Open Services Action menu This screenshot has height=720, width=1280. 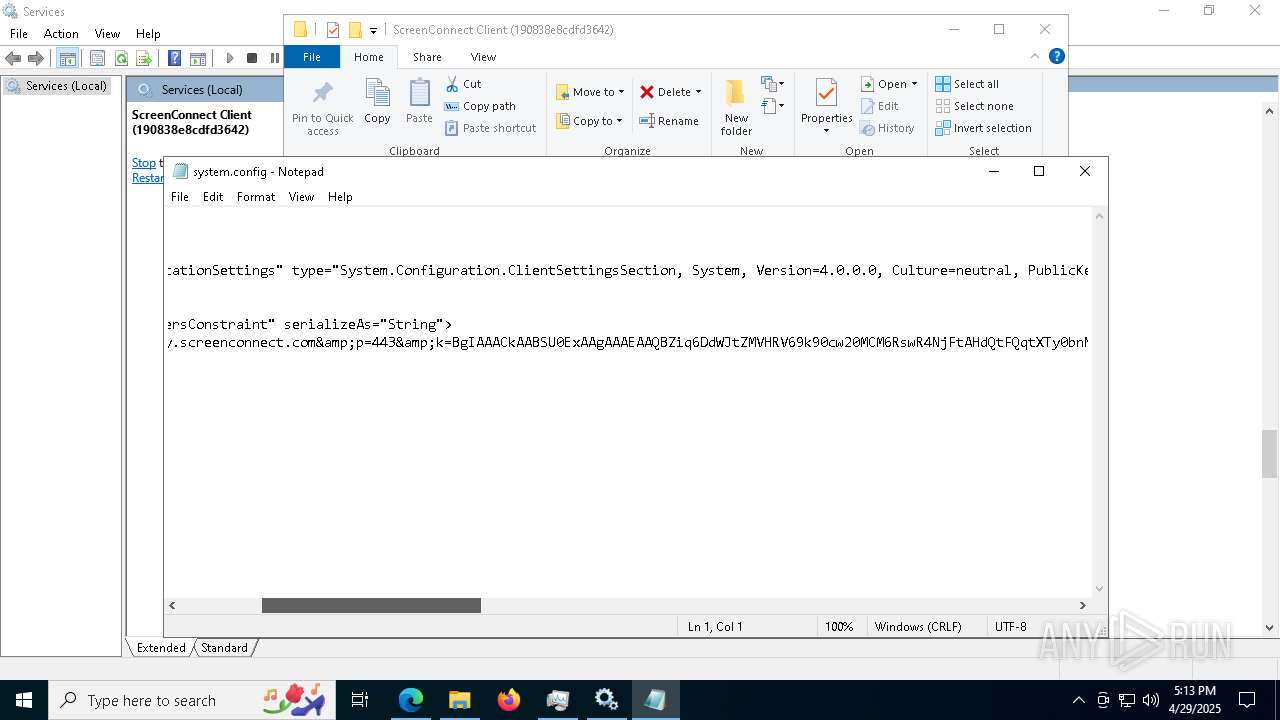click(x=61, y=34)
